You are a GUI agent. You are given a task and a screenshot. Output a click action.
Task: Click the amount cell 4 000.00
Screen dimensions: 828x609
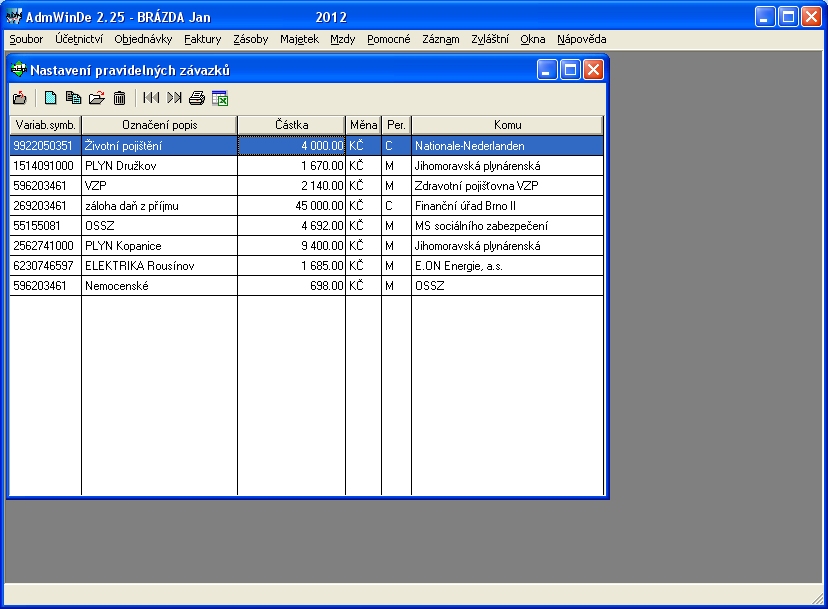[291, 146]
